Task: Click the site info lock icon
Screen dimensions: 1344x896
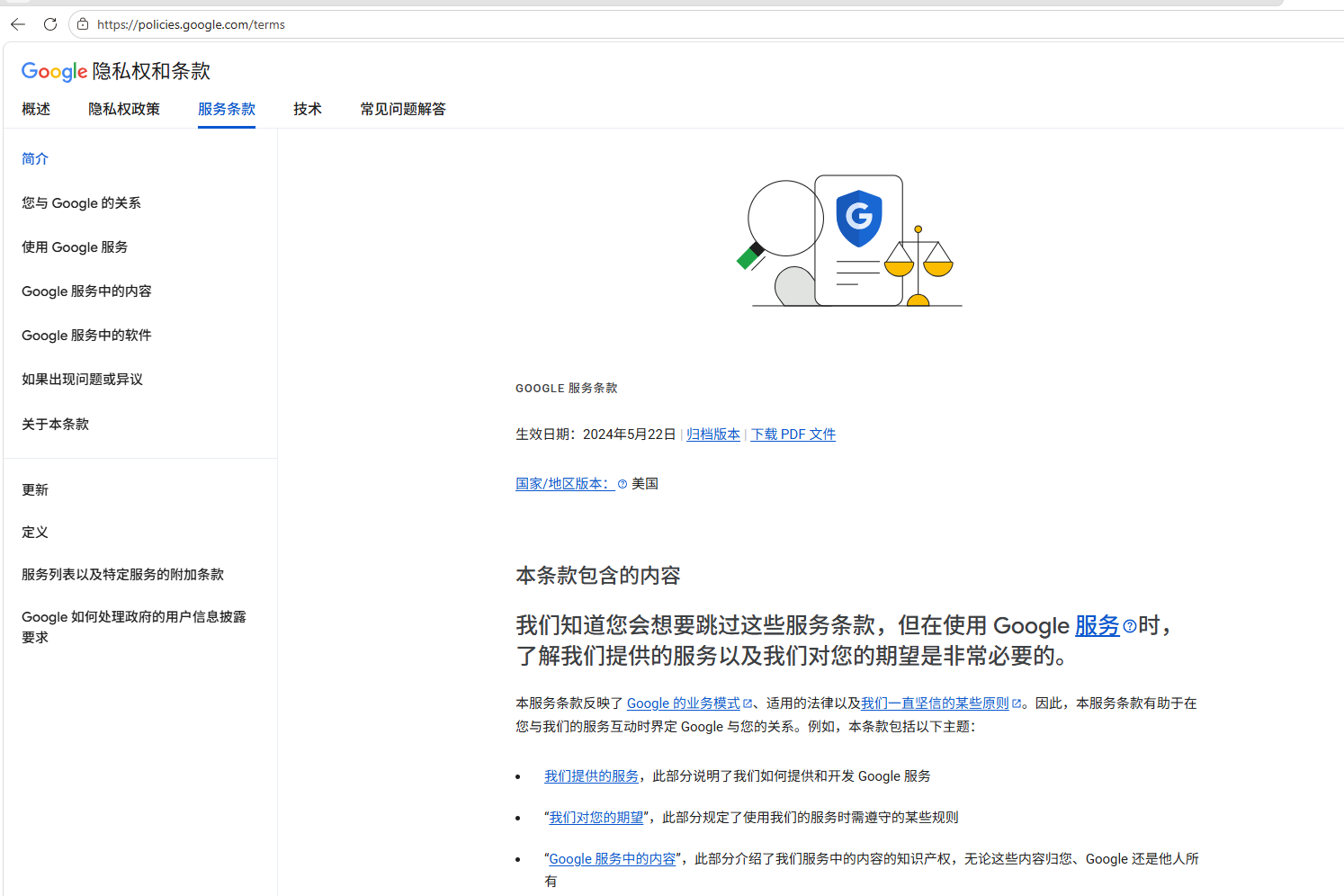Action: (83, 24)
